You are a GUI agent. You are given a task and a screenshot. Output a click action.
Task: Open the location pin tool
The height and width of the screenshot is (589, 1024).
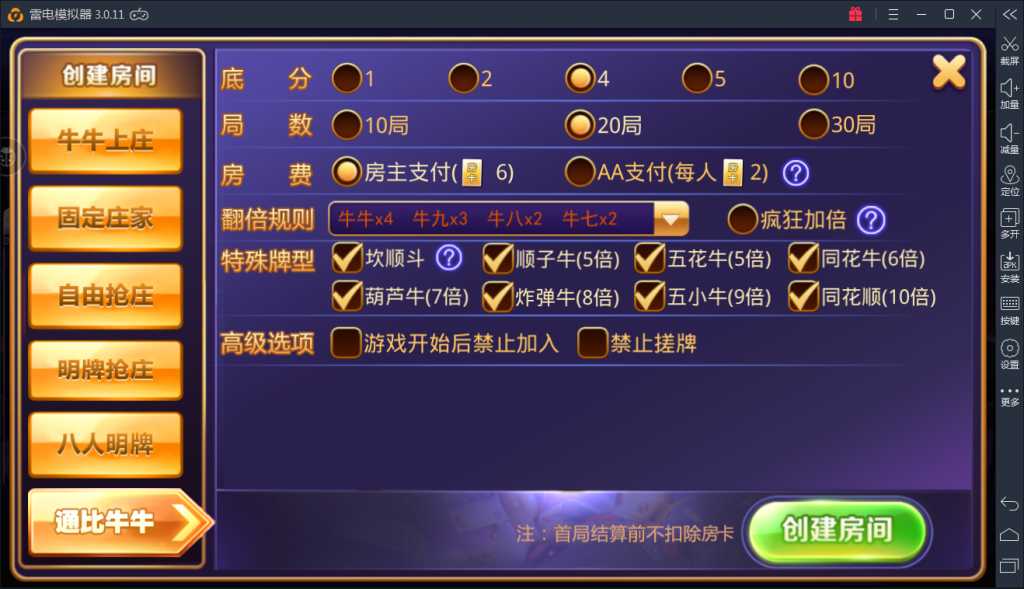(1010, 175)
